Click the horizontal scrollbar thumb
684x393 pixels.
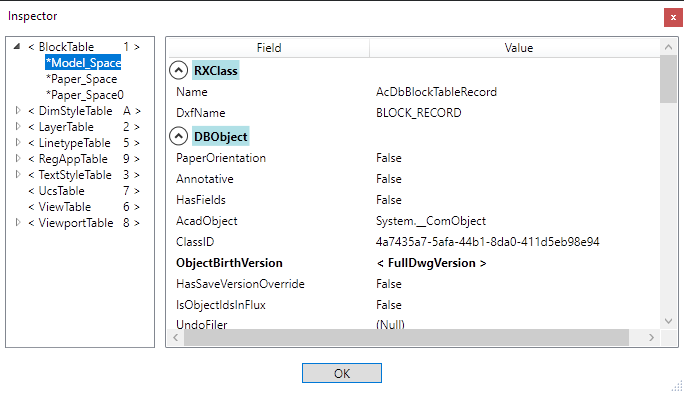coord(406,337)
